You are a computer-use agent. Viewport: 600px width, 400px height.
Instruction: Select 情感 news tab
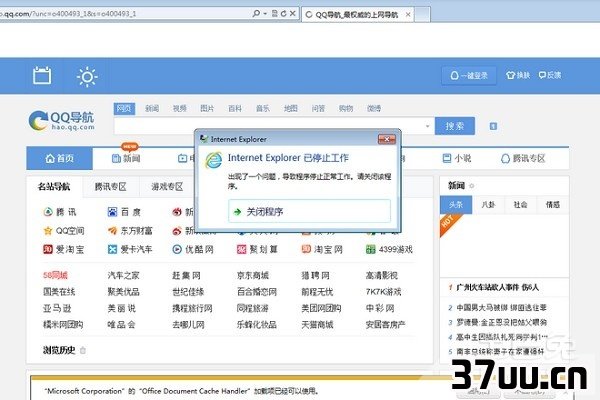point(553,205)
